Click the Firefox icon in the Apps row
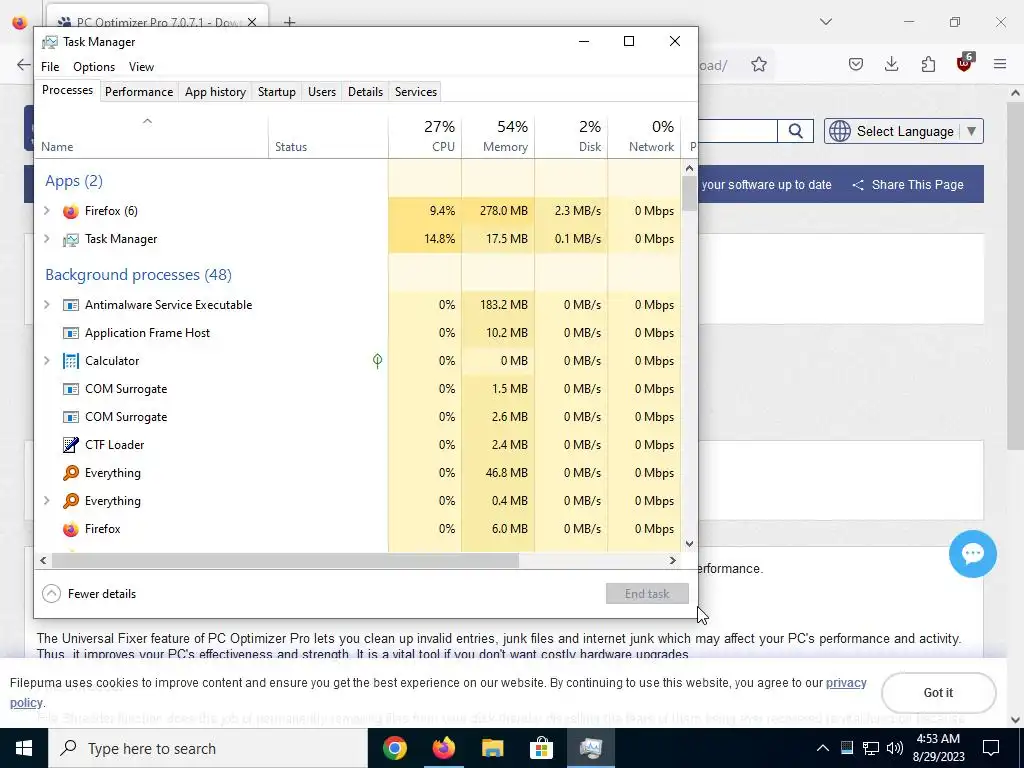 (x=71, y=211)
